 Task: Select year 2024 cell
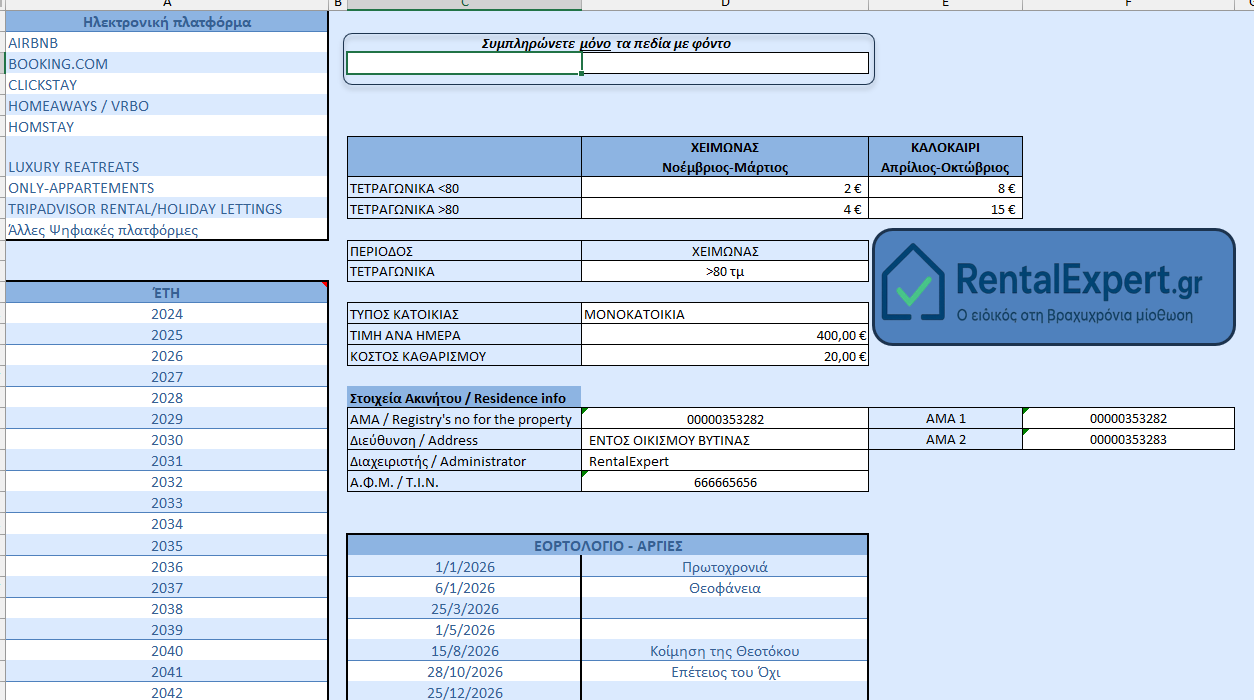click(x=166, y=314)
